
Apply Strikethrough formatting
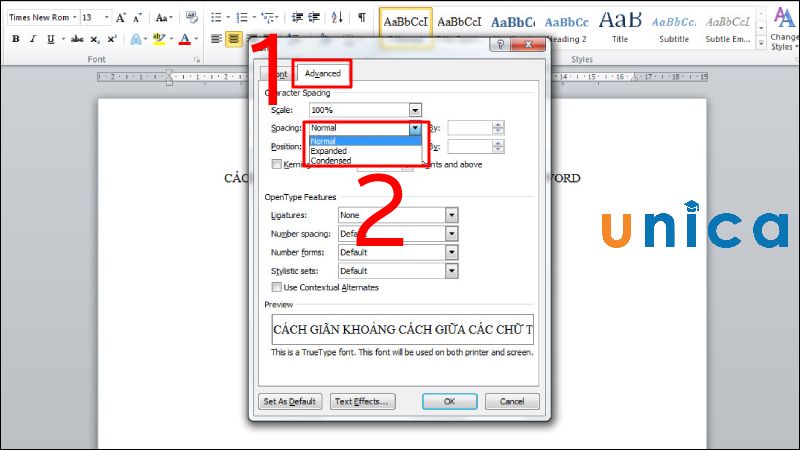(x=77, y=39)
